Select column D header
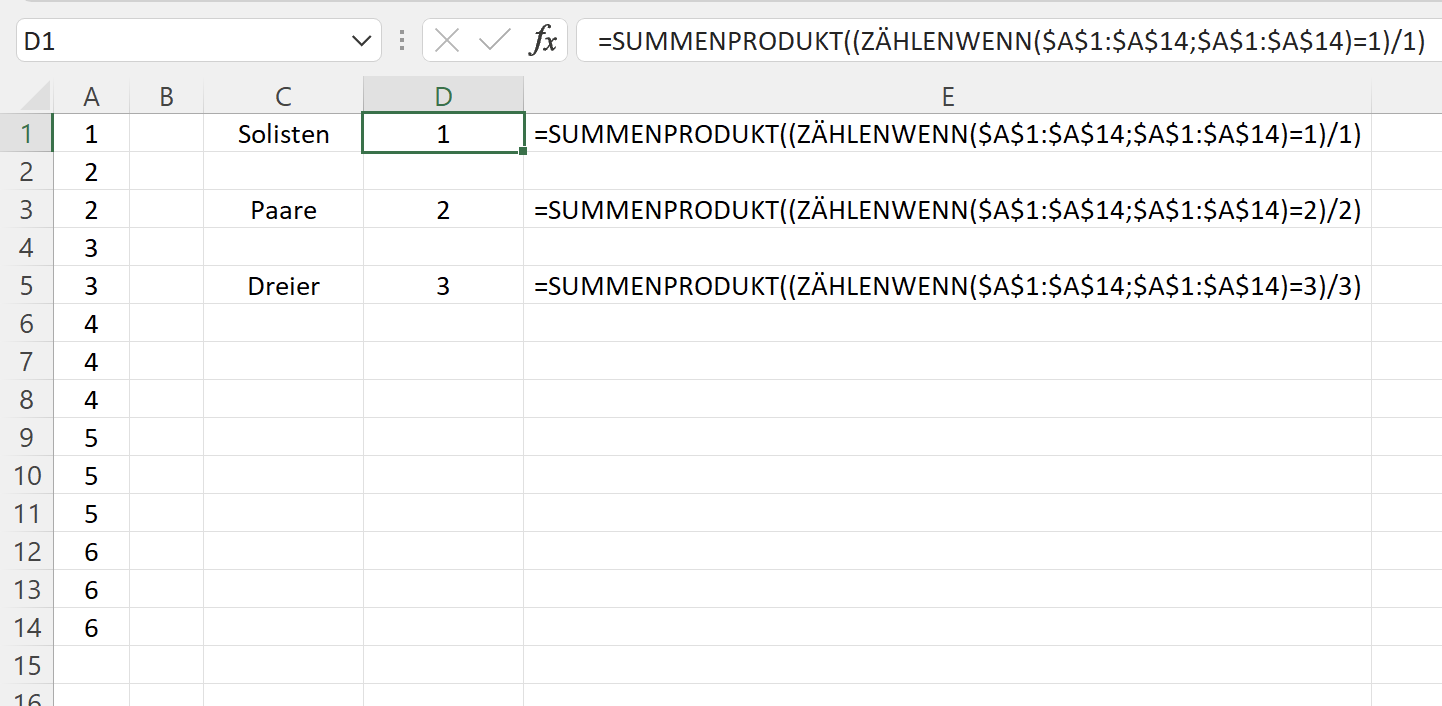 pyautogui.click(x=443, y=96)
